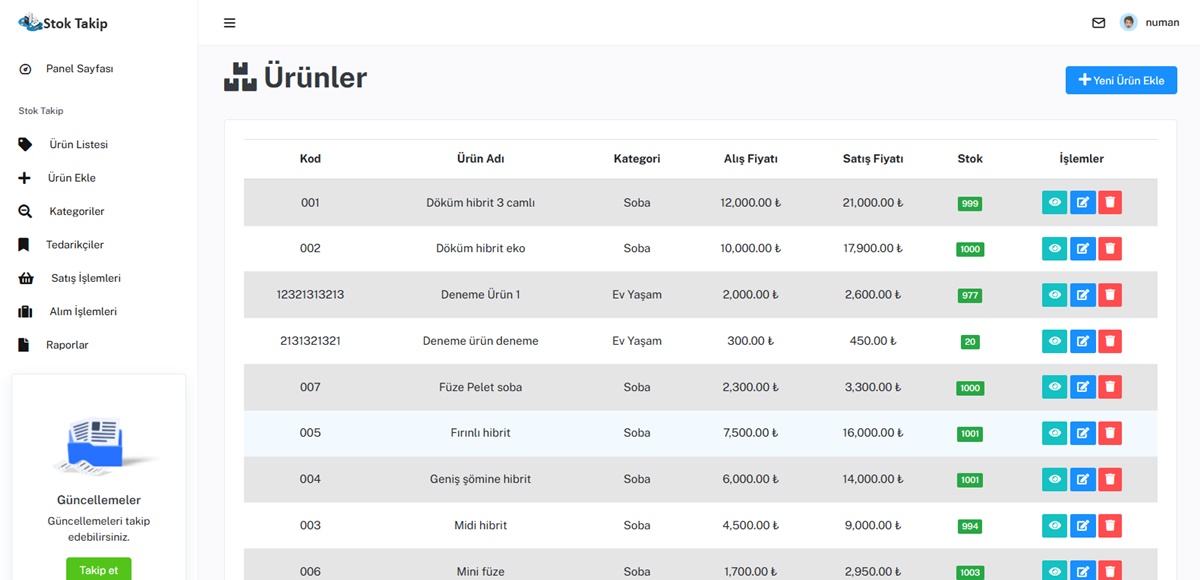1200x580 pixels.
Task: Open the mail envelope icon
Action: pyautogui.click(x=1098, y=23)
